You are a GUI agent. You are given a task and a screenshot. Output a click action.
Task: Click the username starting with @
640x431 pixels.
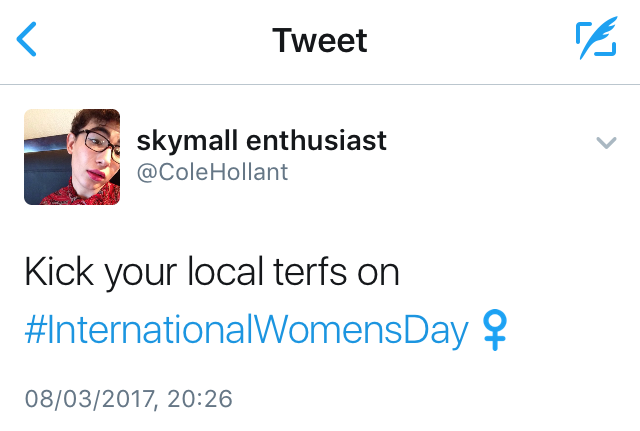pos(212,172)
